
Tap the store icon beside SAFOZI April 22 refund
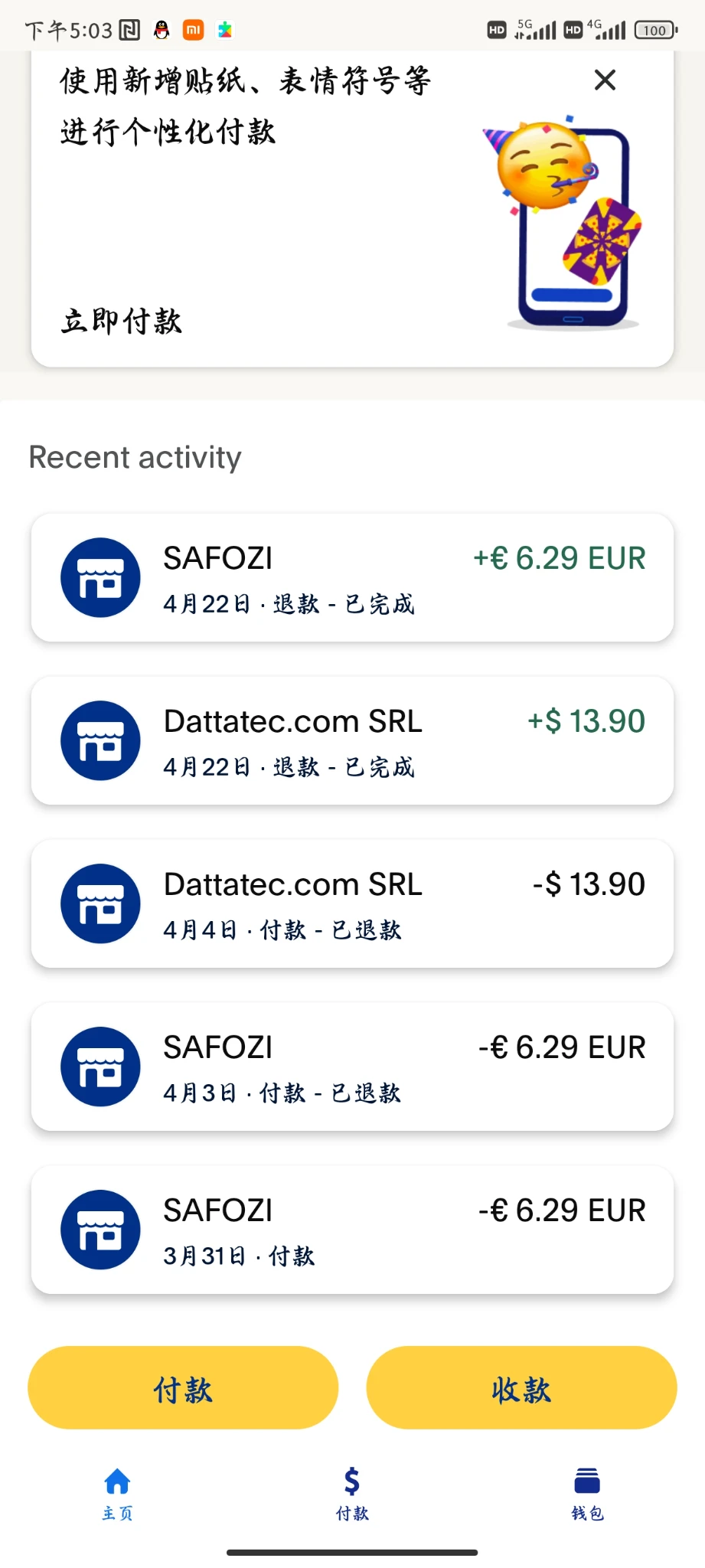100,577
